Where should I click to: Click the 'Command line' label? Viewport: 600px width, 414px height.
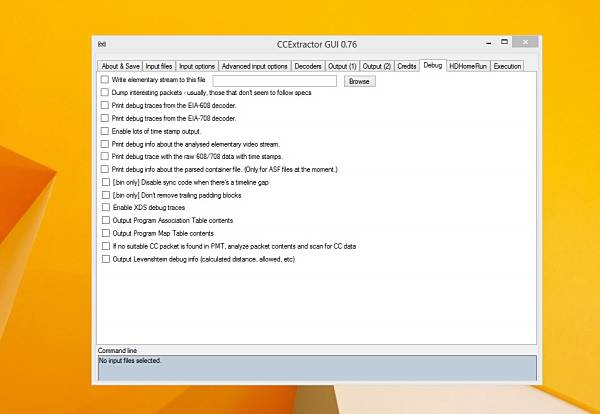coord(117,350)
